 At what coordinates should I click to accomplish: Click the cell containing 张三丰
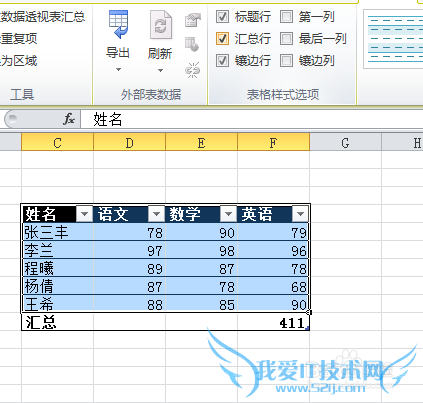58,232
